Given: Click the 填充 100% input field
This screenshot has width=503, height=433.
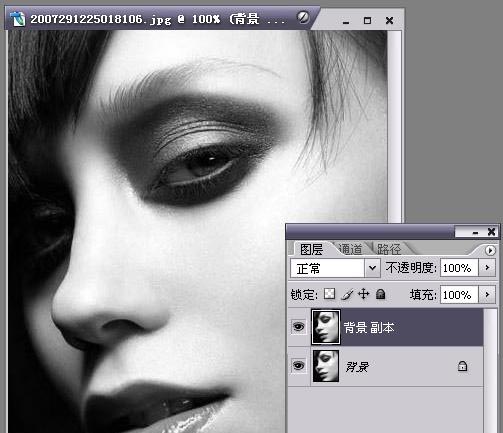Looking at the screenshot, I should tap(459, 295).
